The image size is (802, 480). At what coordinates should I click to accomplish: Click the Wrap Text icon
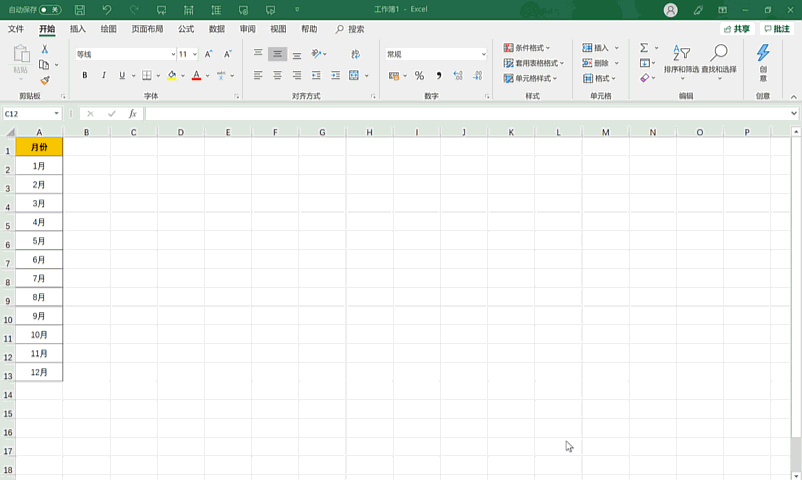[355, 54]
